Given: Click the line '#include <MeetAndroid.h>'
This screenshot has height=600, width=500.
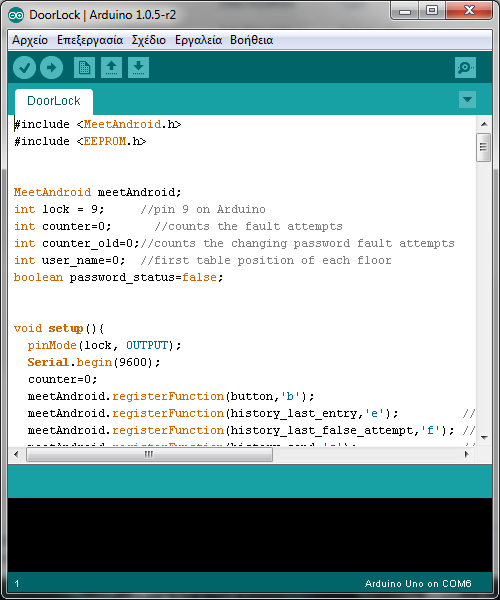Looking at the screenshot, I should coord(98,124).
